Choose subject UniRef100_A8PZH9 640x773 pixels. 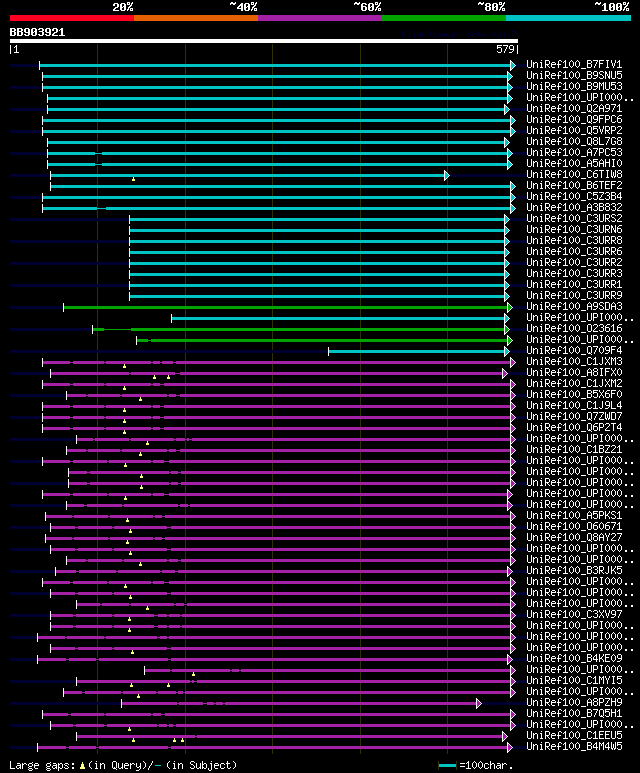(x=574, y=702)
